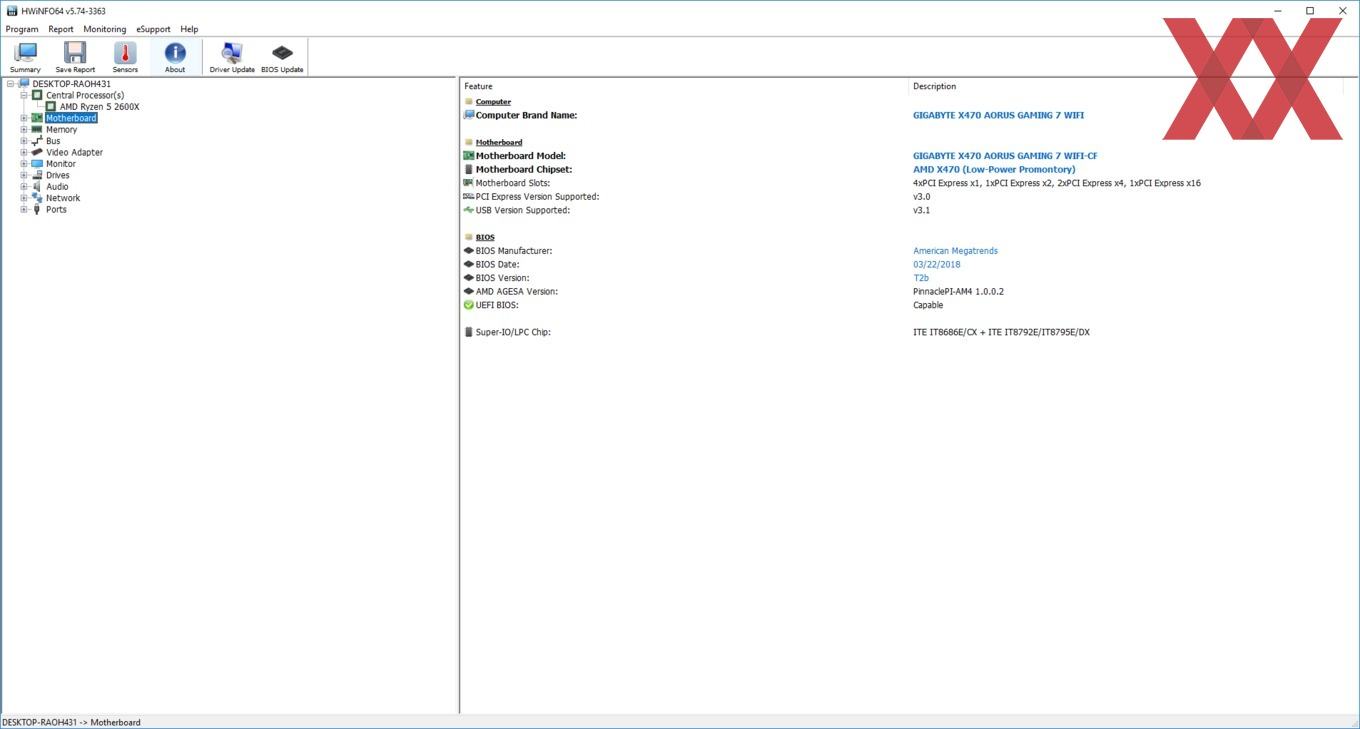Open the Program menu
The image size is (1360, 729).
tap(22, 29)
